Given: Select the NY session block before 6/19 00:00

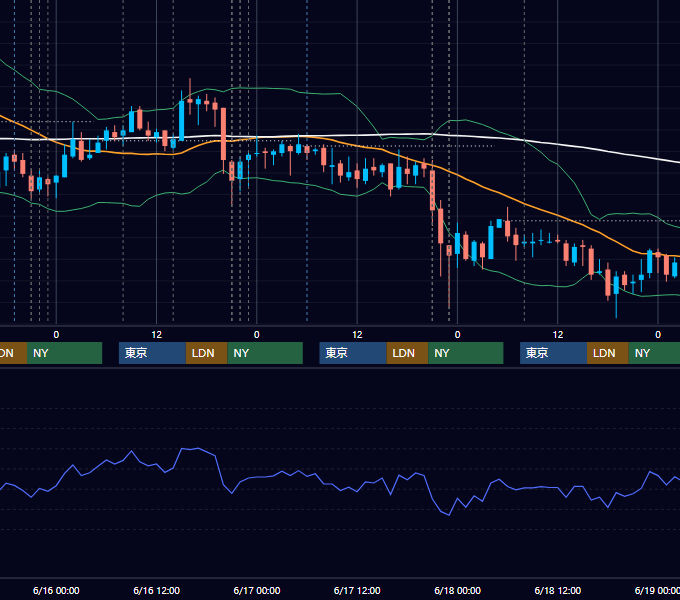Looking at the screenshot, I should pos(654,353).
